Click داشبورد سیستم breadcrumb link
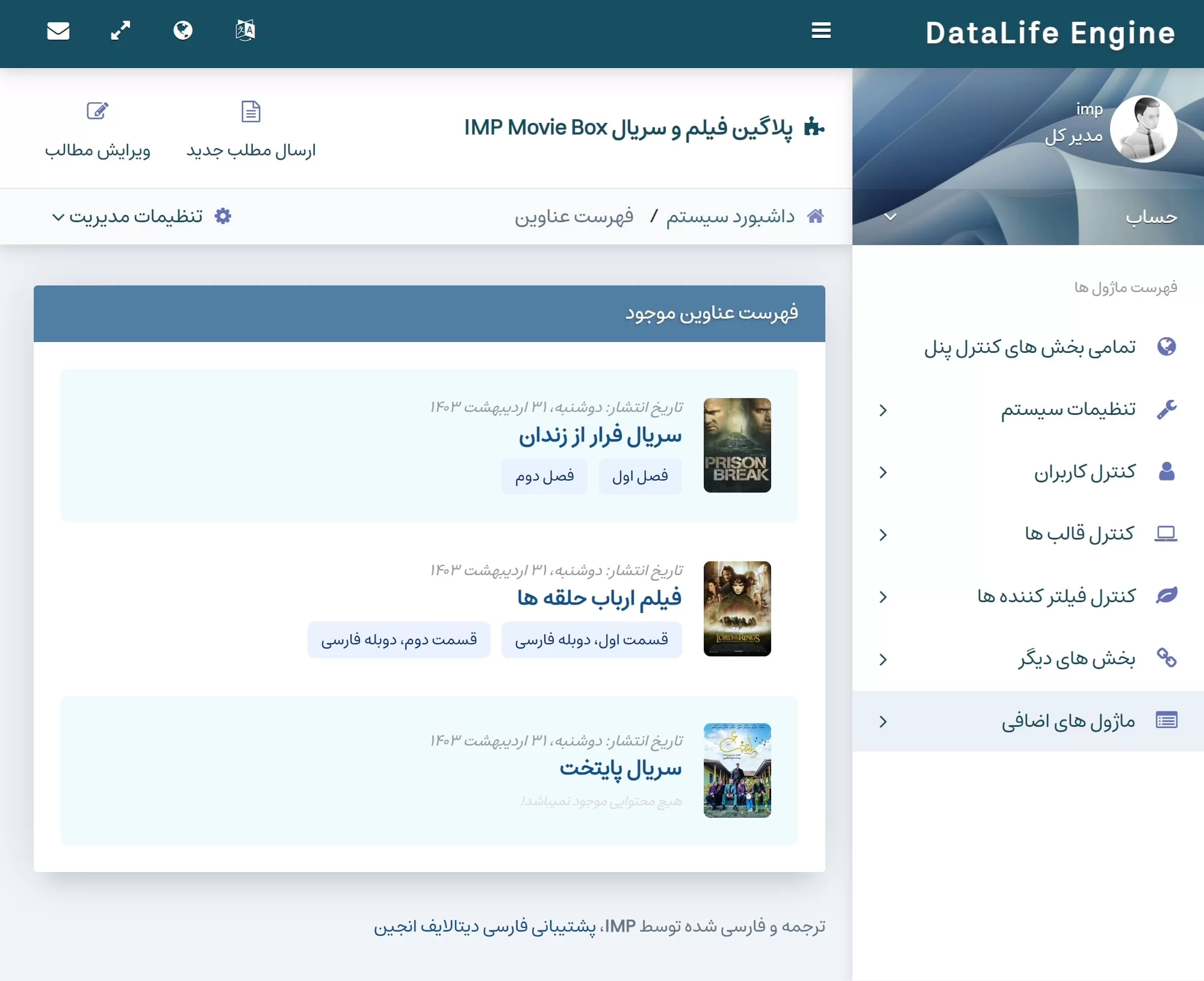The height and width of the screenshot is (981, 1204). pos(730,216)
